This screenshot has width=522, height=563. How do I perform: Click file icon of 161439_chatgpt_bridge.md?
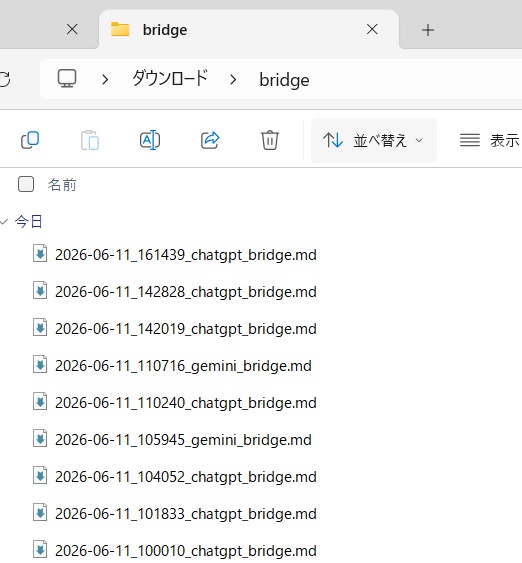coord(40,253)
